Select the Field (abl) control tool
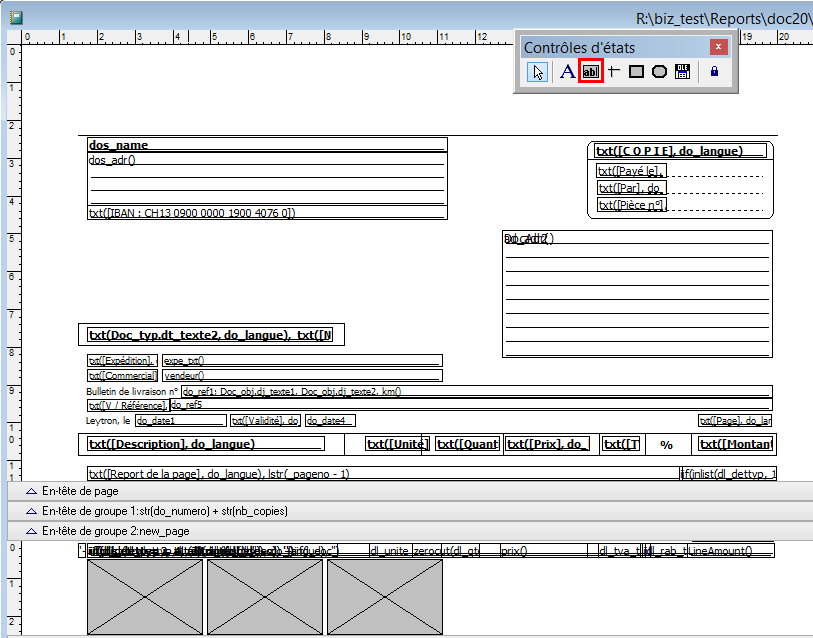Image resolution: width=813 pixels, height=638 pixels. pos(591,72)
